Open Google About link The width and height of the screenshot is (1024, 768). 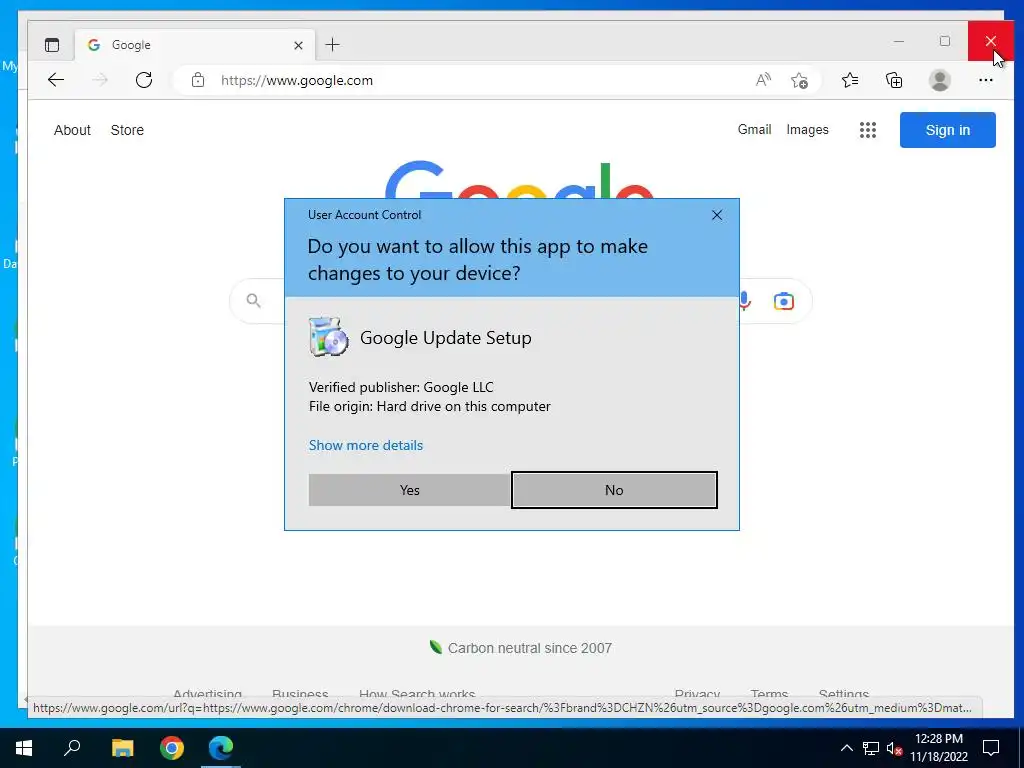click(72, 130)
